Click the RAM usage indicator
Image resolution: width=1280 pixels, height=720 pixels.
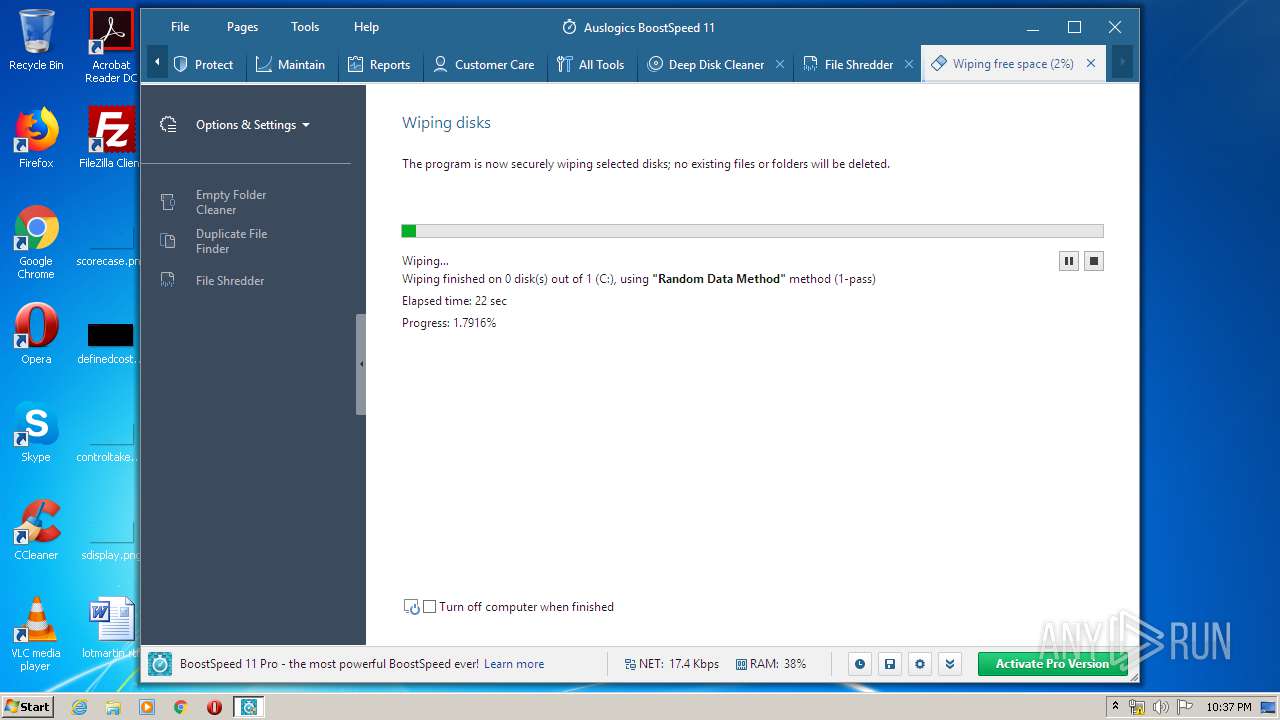point(771,664)
